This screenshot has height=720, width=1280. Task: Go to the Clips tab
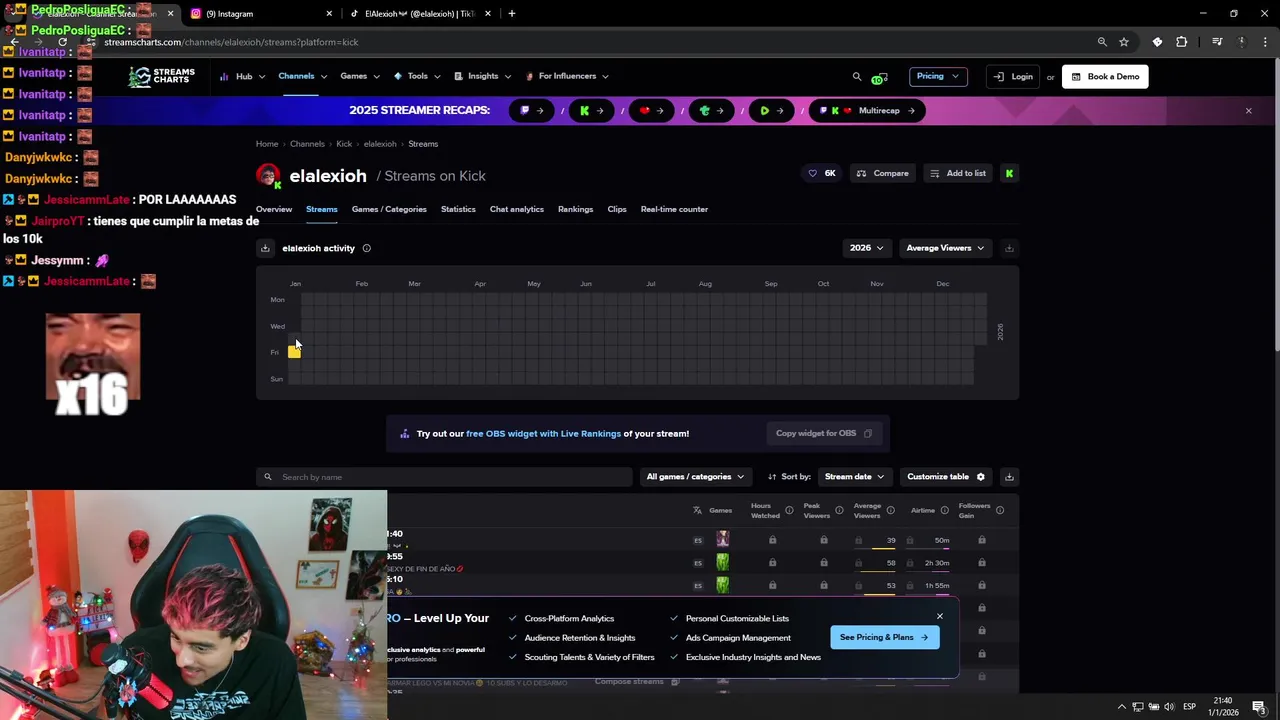pyautogui.click(x=617, y=209)
